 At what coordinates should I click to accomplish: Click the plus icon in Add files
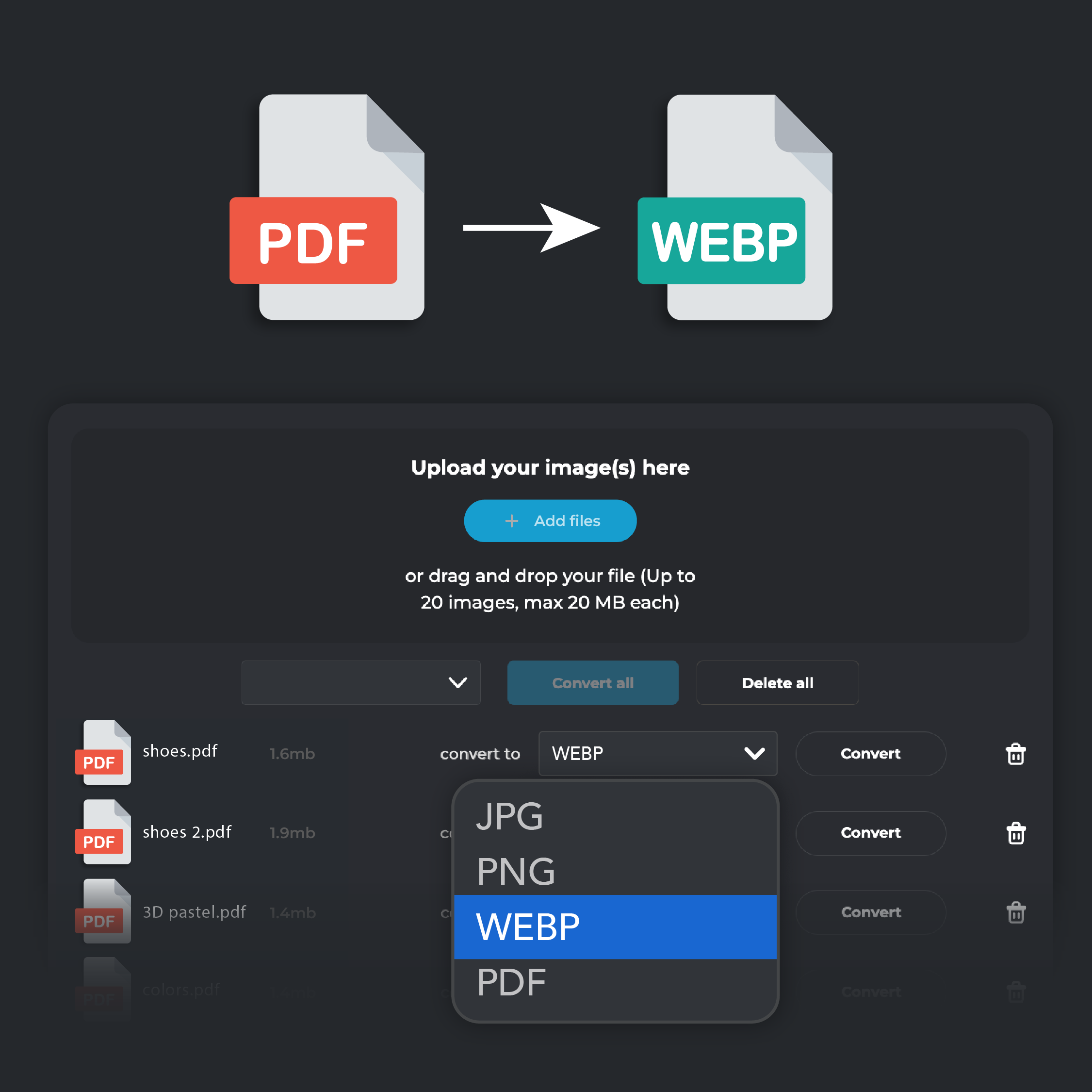point(511,521)
